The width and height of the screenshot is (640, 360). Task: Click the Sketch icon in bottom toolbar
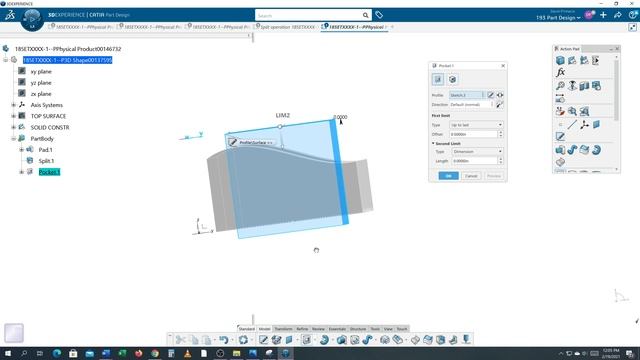263,340
